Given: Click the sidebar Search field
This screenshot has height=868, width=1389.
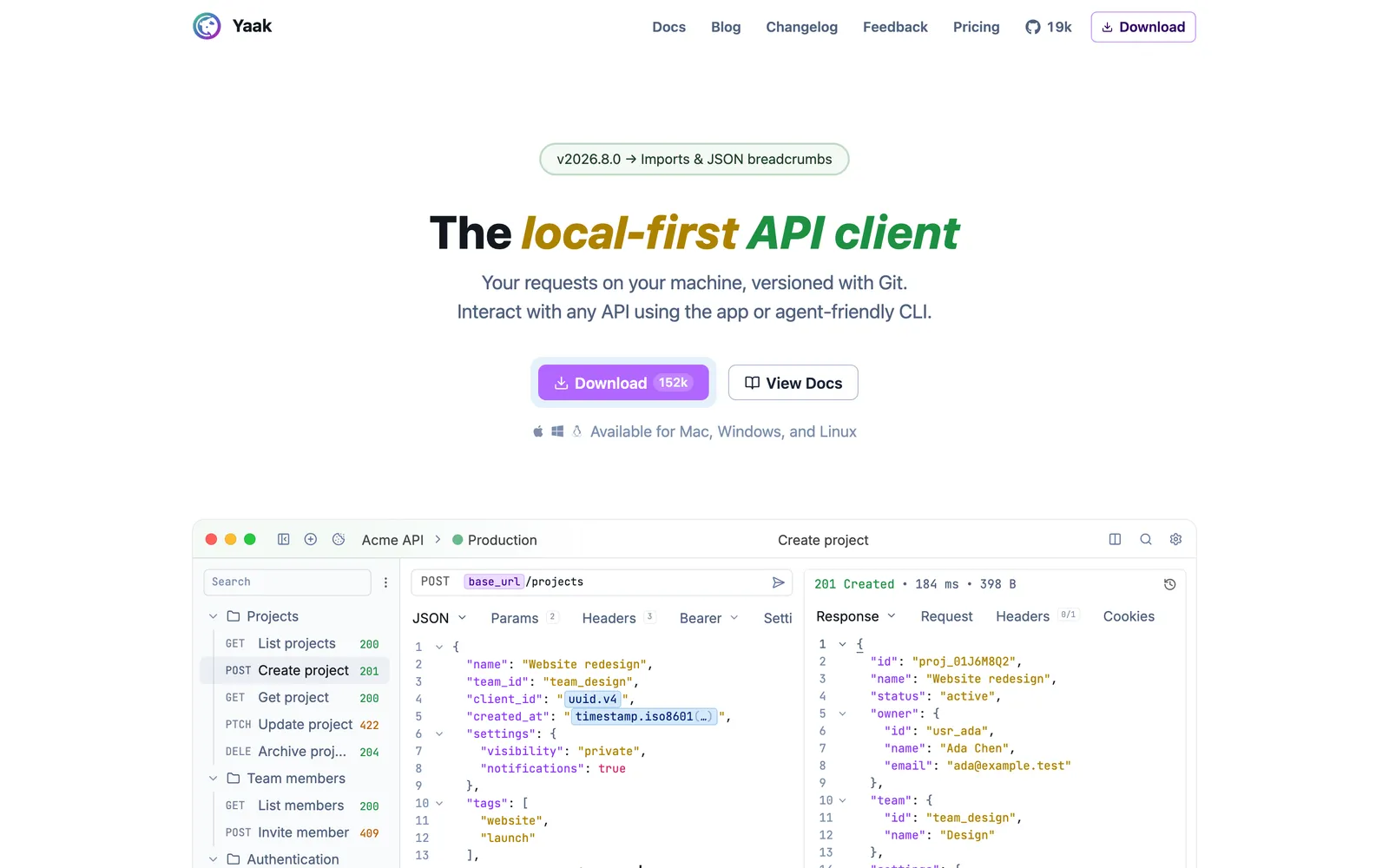Looking at the screenshot, I should 287,582.
